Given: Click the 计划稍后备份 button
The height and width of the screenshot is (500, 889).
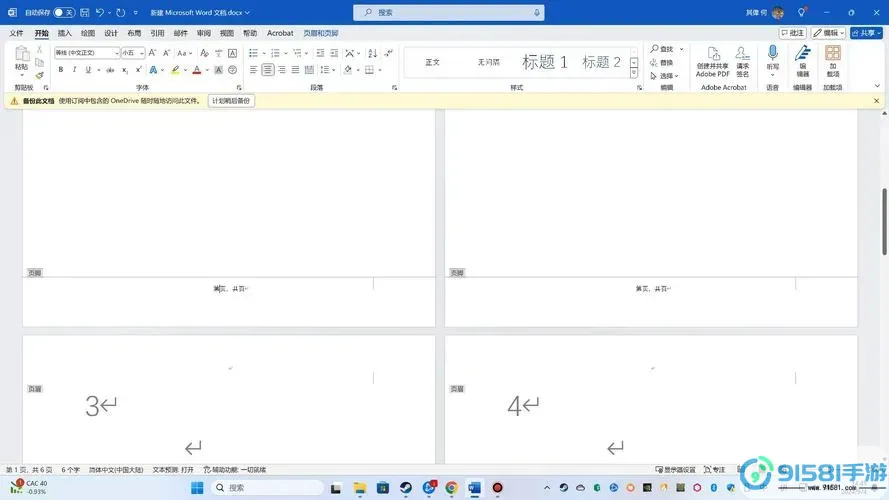Looking at the screenshot, I should (231, 101).
